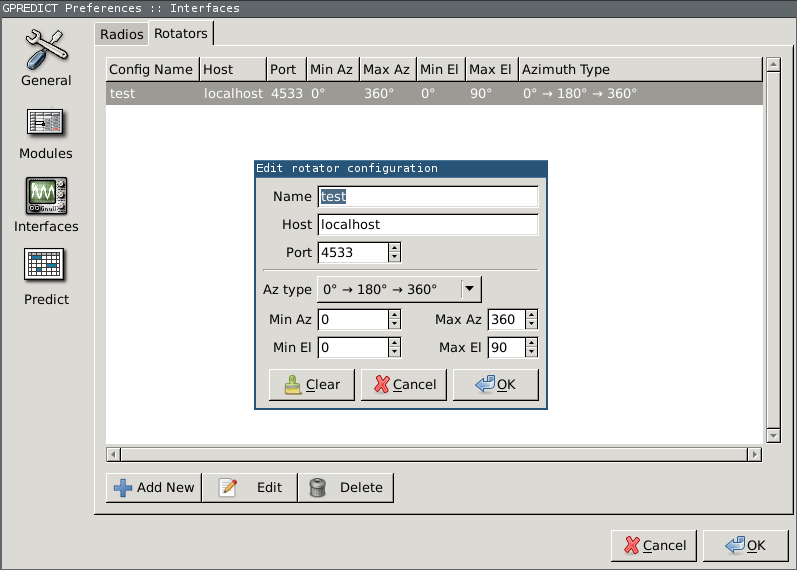Confirm rotator dialog with OK

[495, 384]
